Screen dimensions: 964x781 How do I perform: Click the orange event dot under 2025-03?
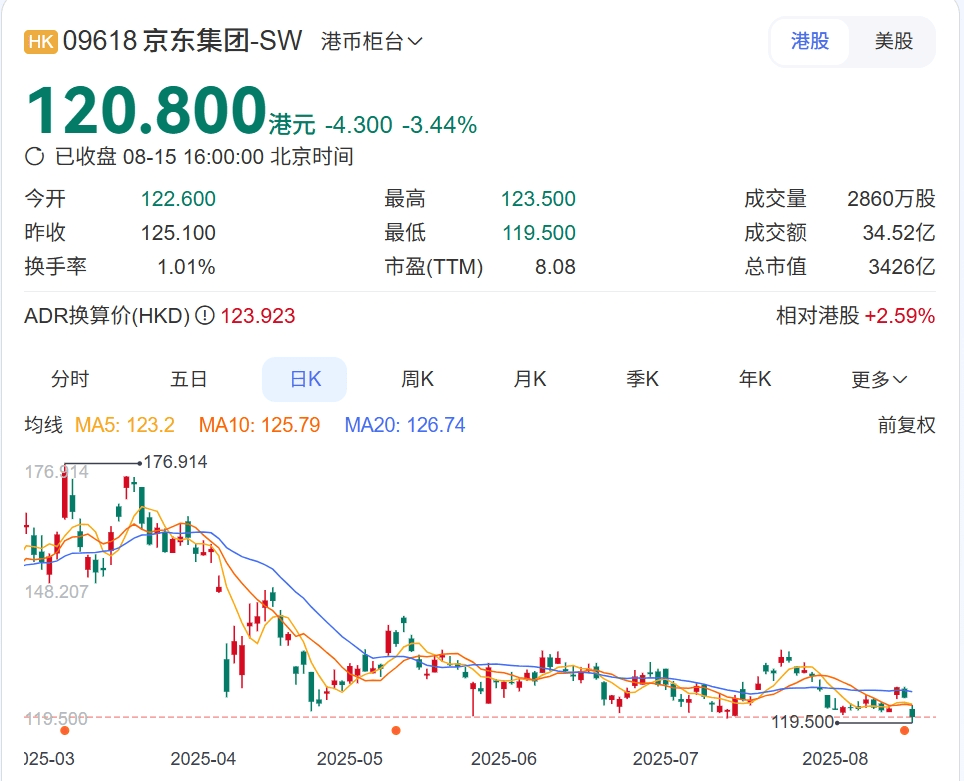(65, 731)
